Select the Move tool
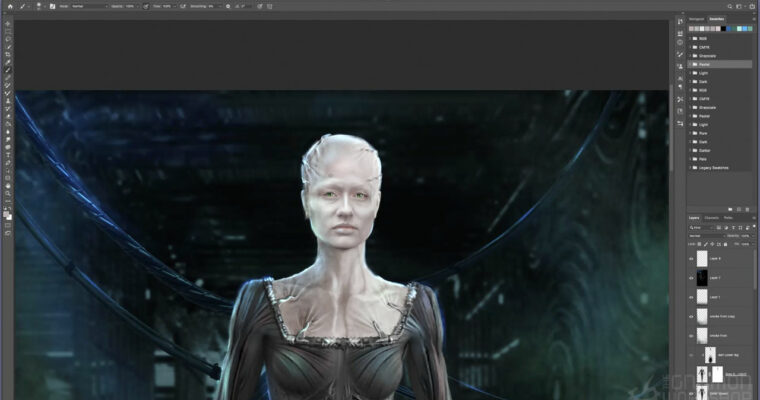Image resolution: width=760 pixels, height=400 pixels. point(8,23)
